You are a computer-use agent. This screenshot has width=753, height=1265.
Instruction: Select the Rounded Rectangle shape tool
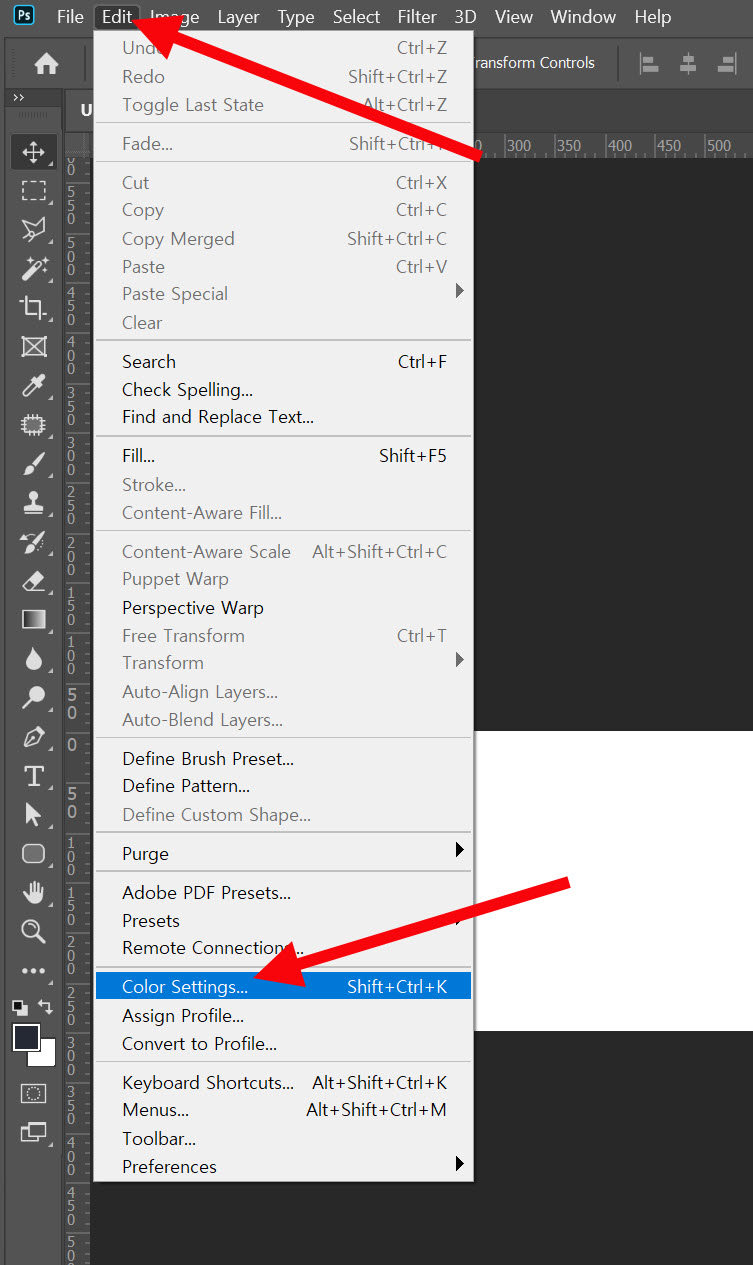point(34,854)
